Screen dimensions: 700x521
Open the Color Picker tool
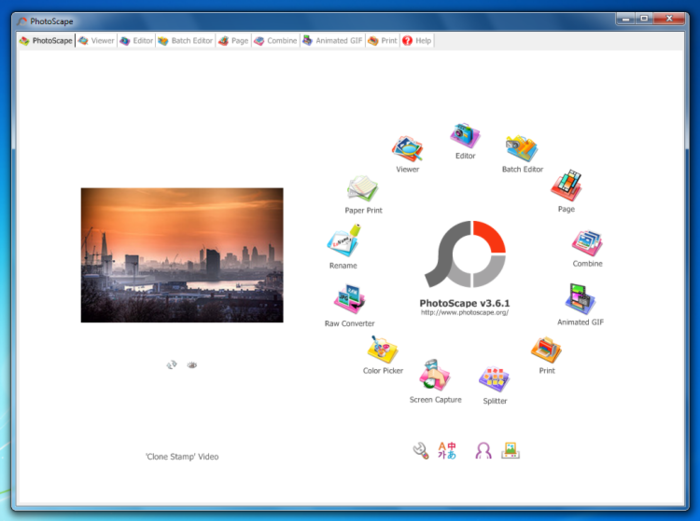point(382,350)
